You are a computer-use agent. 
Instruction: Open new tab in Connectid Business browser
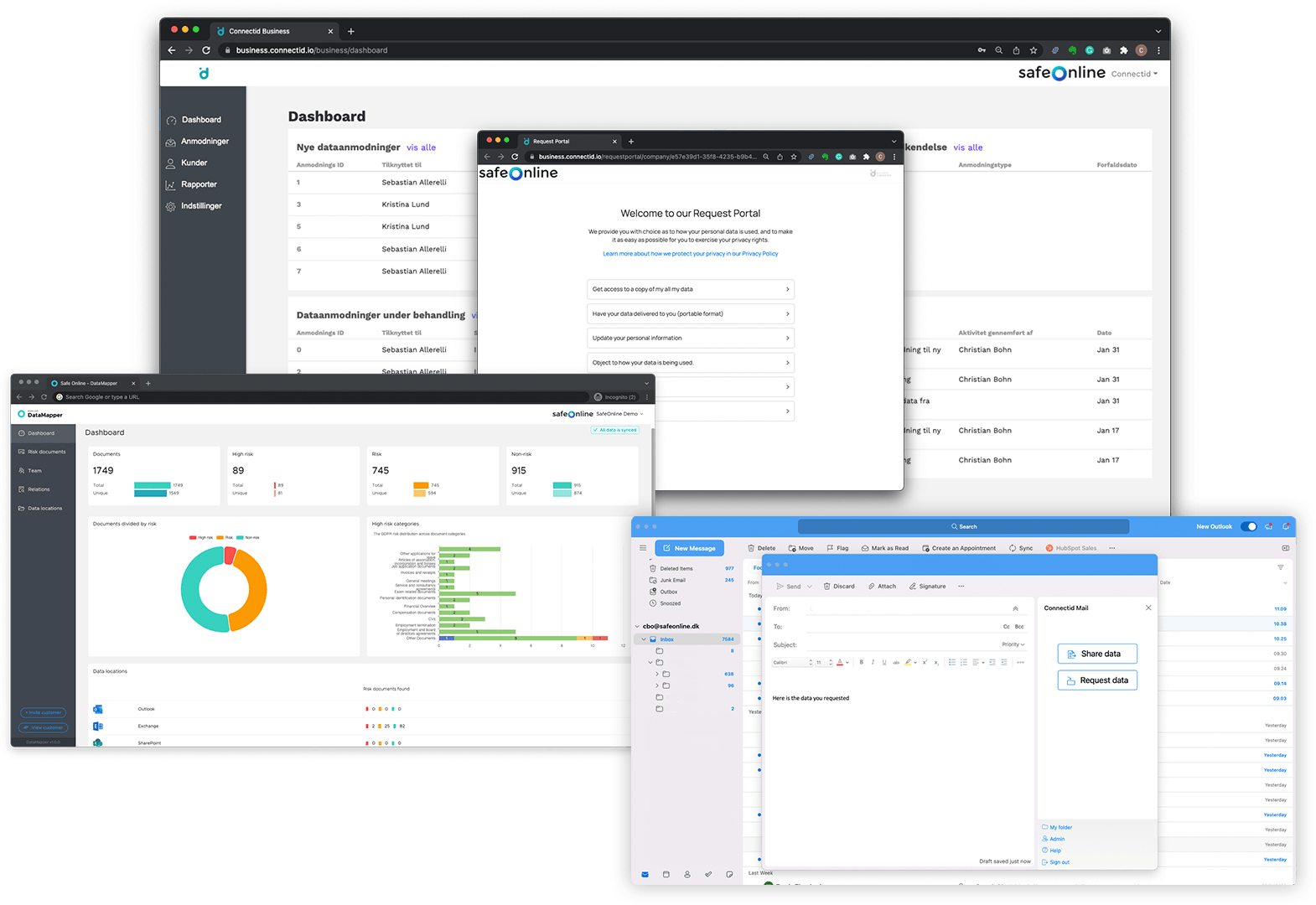[x=351, y=31]
